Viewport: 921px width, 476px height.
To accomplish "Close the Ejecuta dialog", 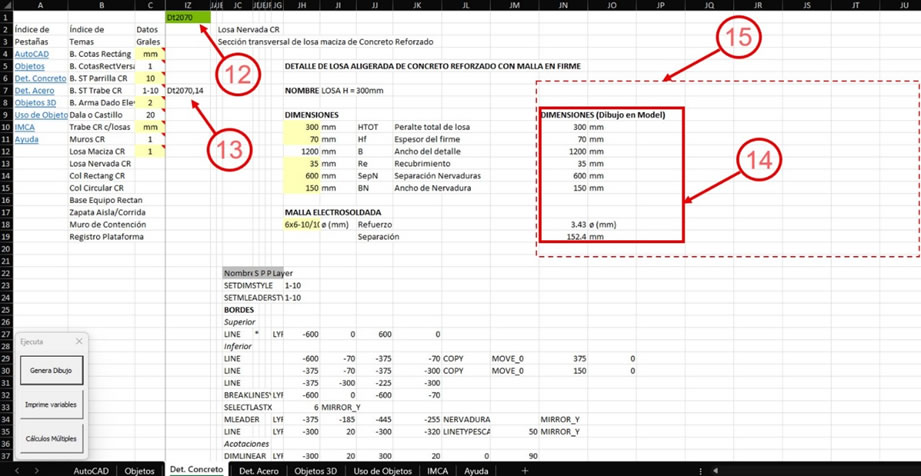I will point(79,341).
